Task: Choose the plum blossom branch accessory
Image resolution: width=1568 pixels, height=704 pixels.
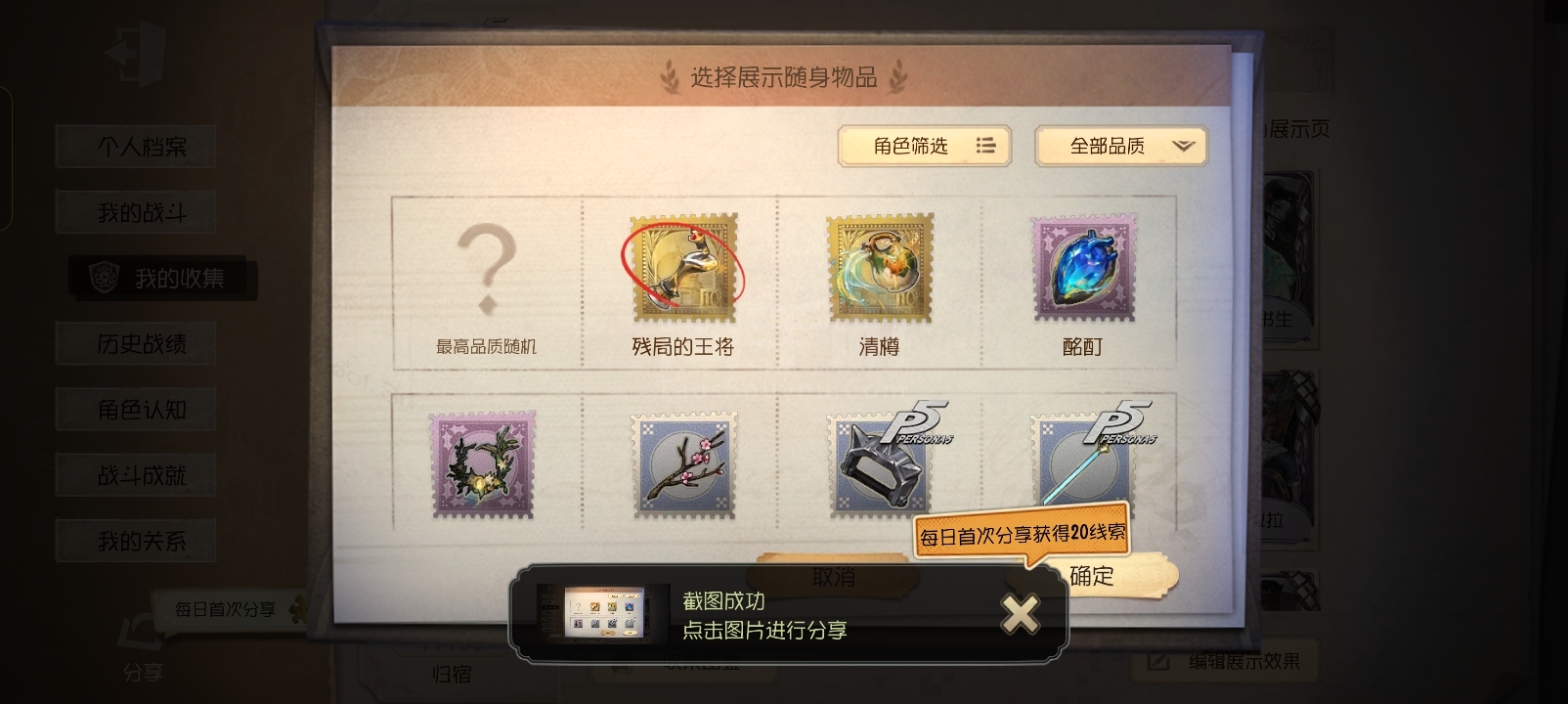Action: click(x=683, y=464)
